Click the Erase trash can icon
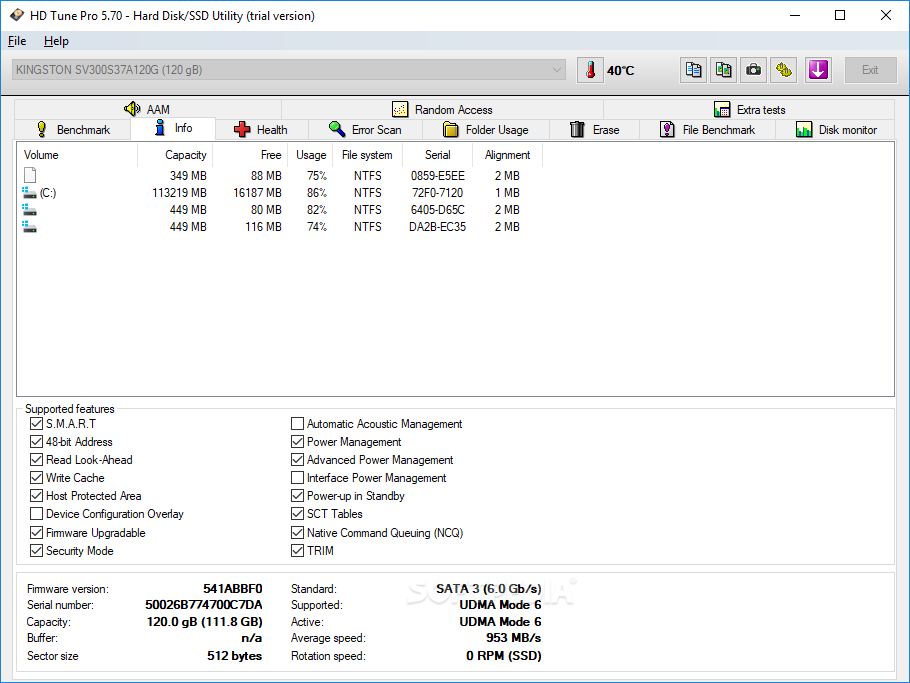 tap(577, 129)
